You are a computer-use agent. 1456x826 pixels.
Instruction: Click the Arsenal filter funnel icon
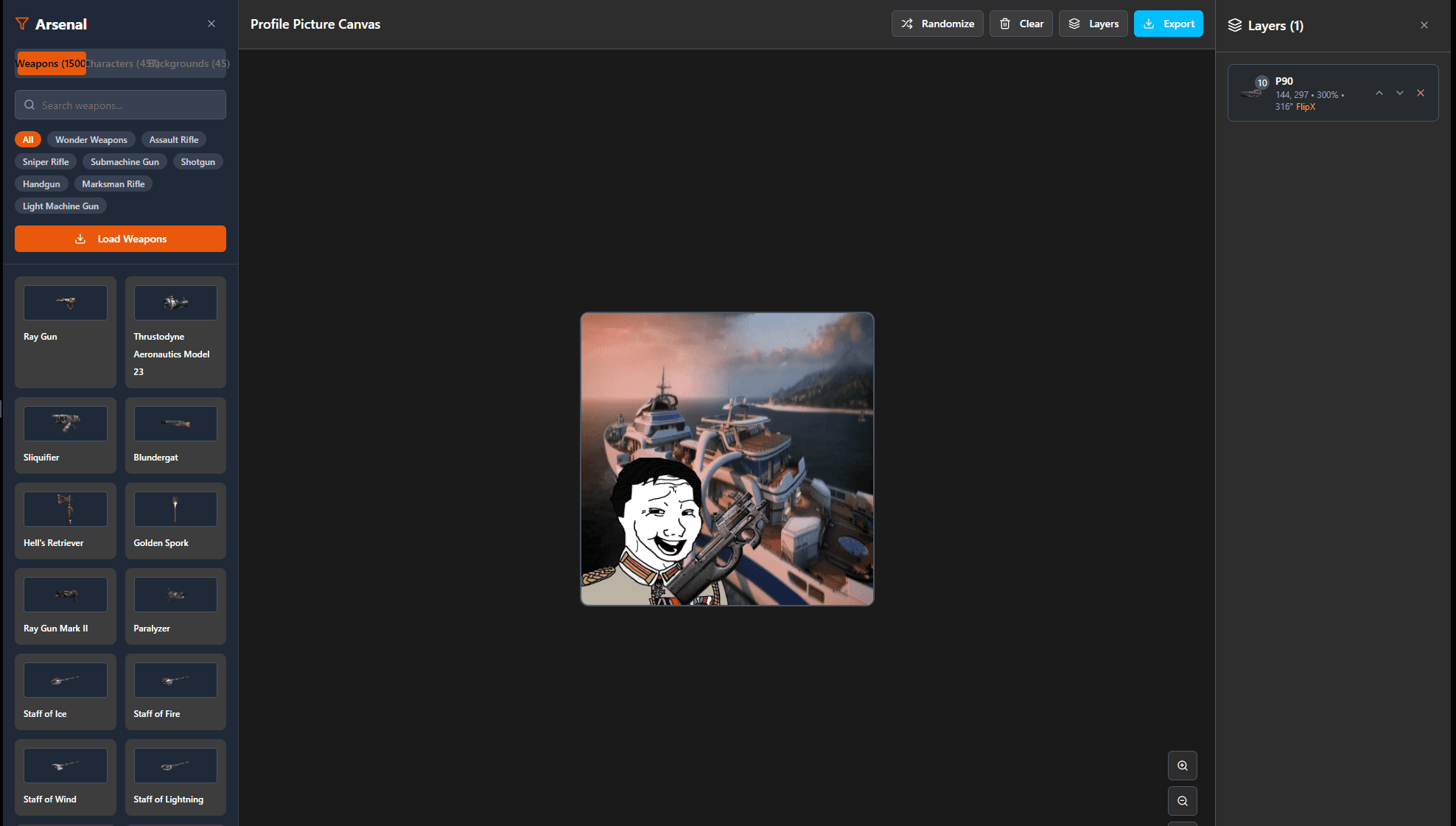pyautogui.click(x=22, y=24)
